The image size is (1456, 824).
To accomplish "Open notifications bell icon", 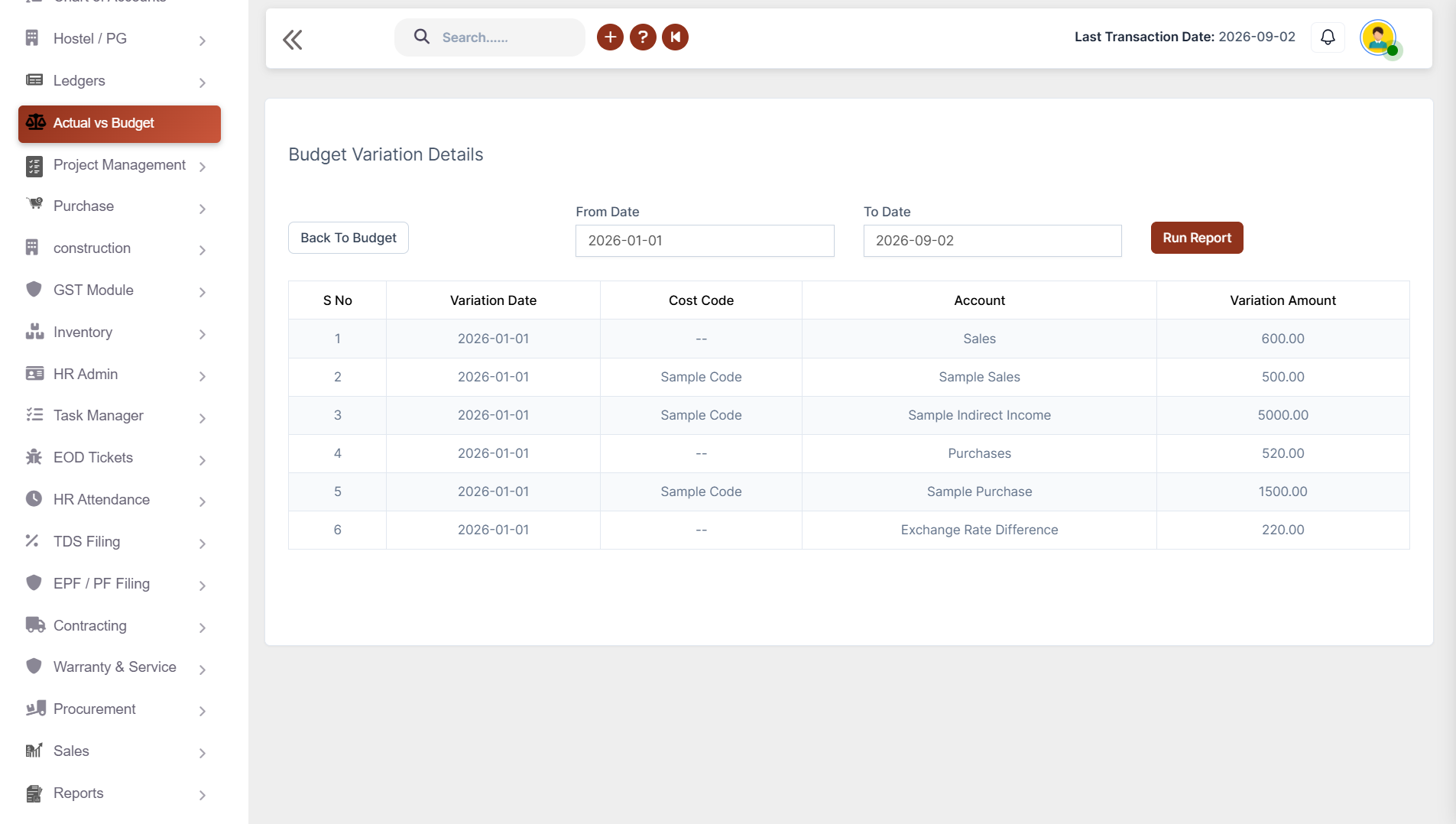I will click(1328, 37).
